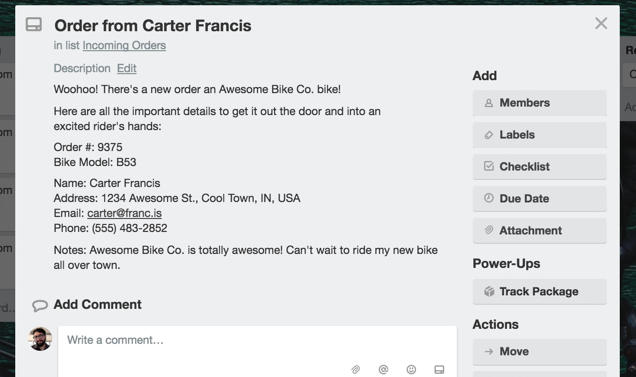Focus the Write a comment field
This screenshot has width=636, height=377.
pos(257,351)
